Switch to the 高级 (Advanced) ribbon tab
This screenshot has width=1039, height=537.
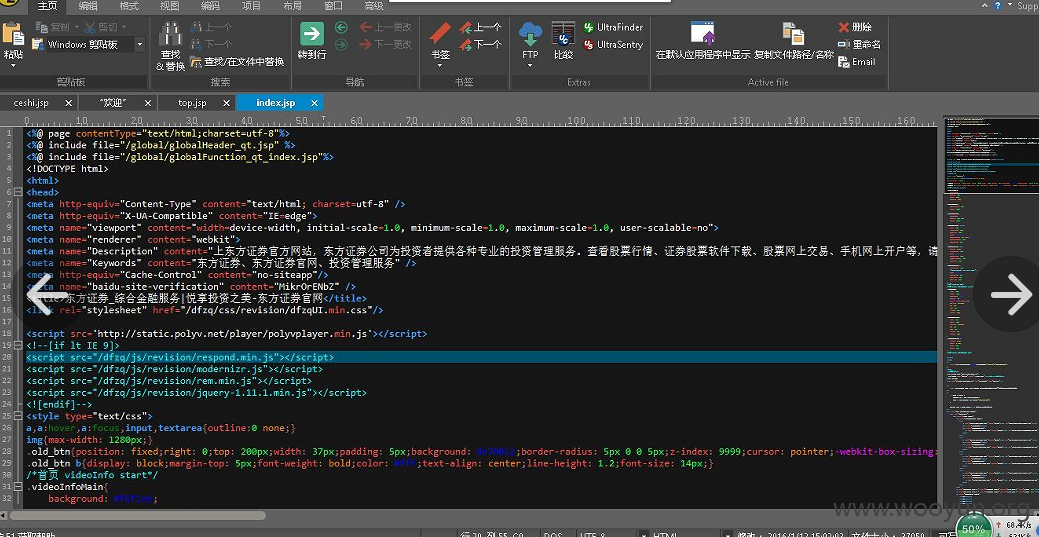(x=374, y=7)
